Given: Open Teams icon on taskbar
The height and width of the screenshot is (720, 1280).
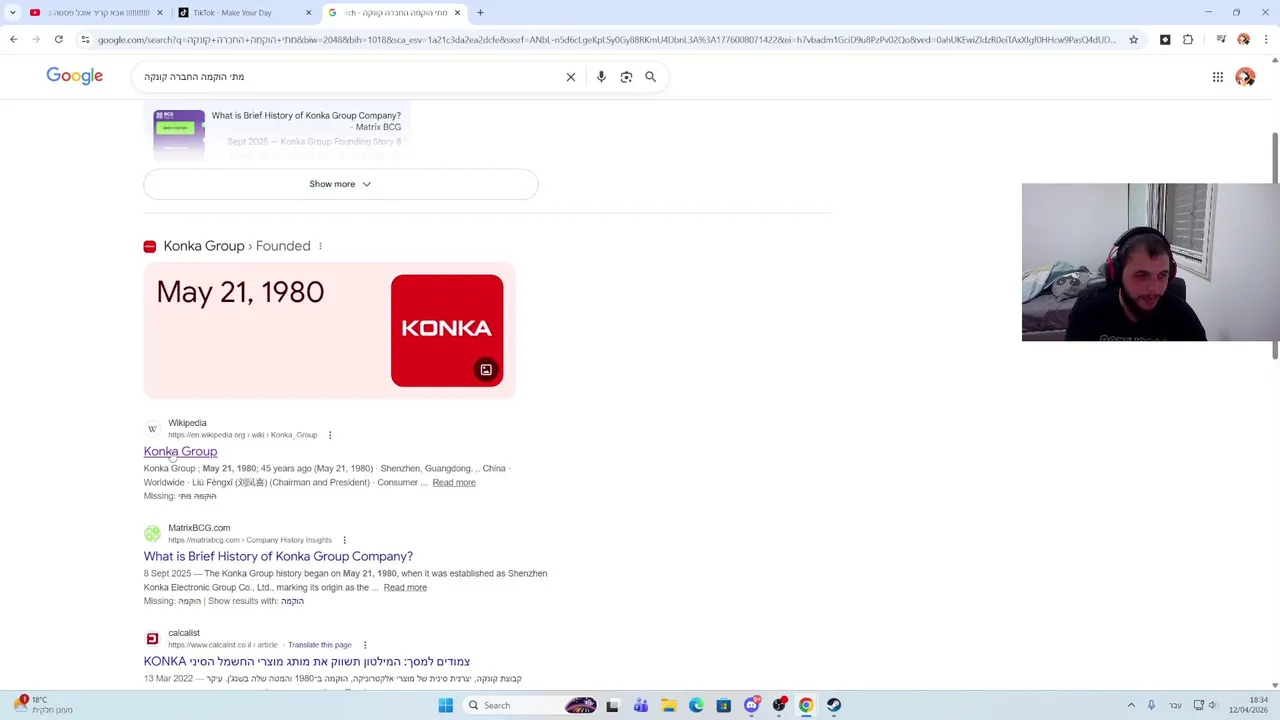Looking at the screenshot, I should pos(641,705).
